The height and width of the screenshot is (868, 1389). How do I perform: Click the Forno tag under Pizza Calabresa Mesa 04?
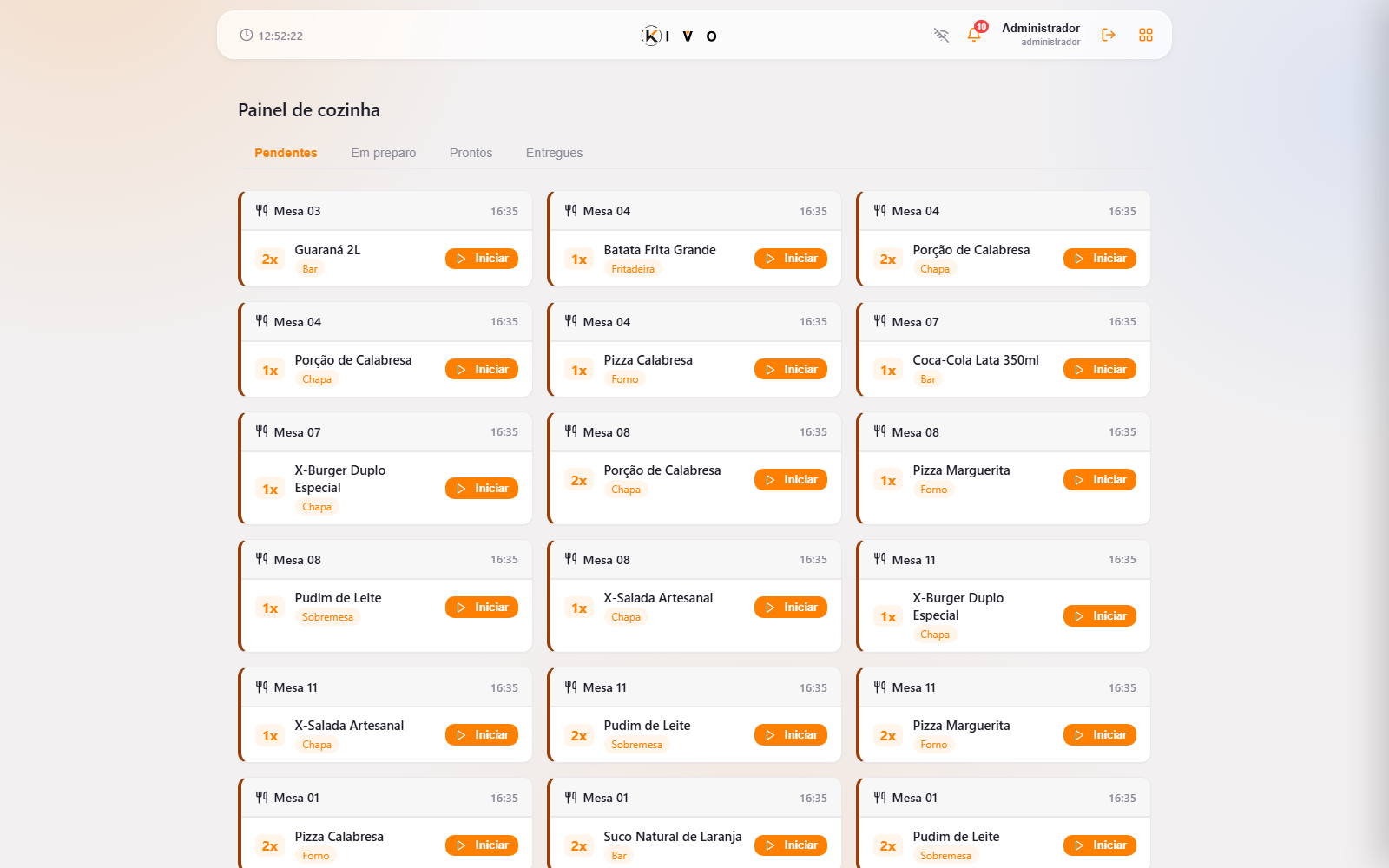coord(624,379)
